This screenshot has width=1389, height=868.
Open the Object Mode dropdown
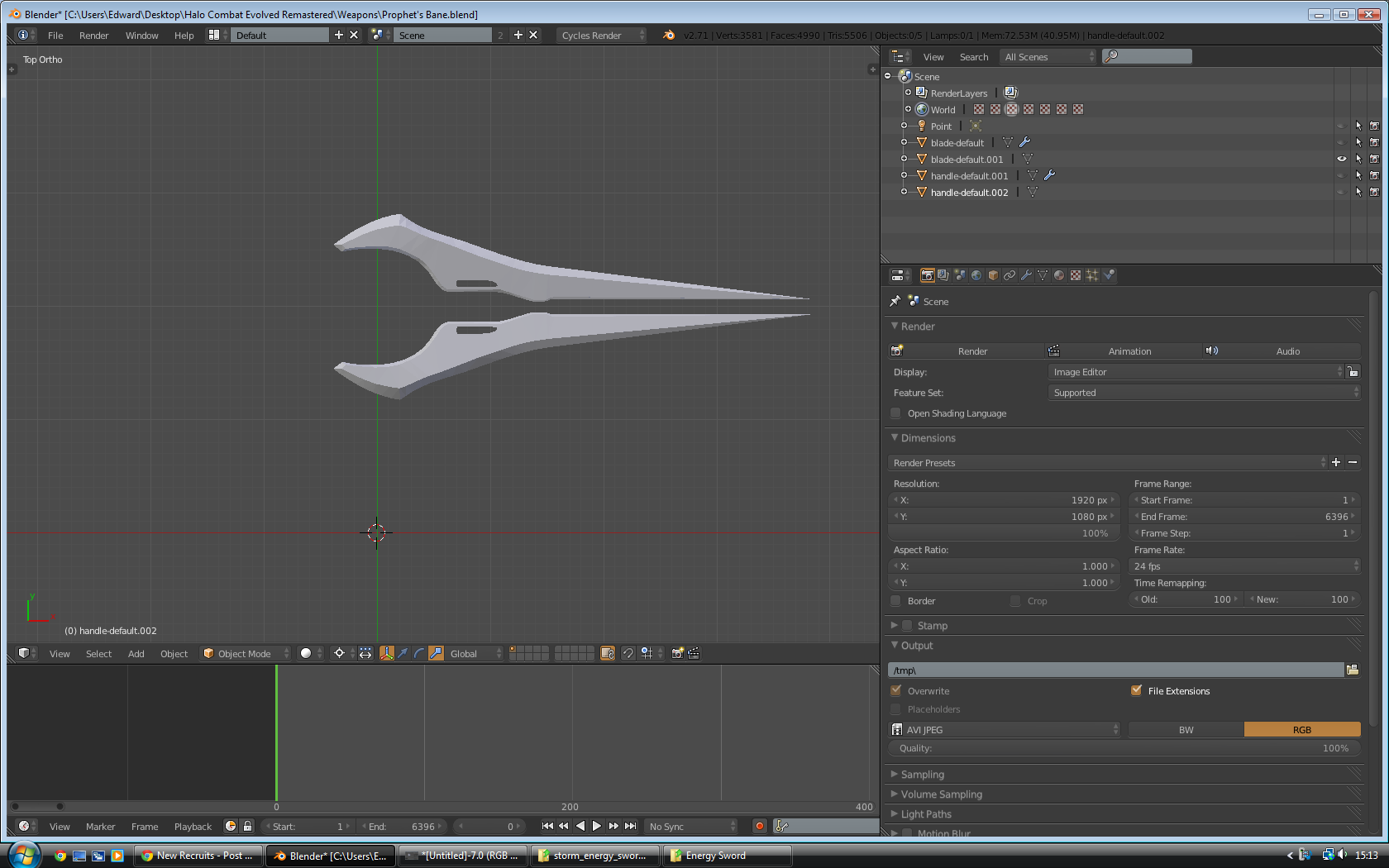click(246, 653)
